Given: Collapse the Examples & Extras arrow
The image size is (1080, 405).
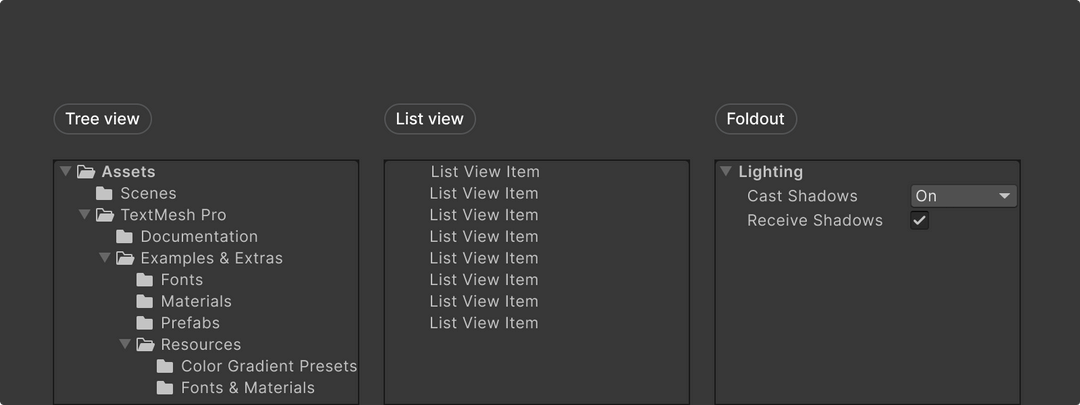Looking at the screenshot, I should tap(105, 258).
